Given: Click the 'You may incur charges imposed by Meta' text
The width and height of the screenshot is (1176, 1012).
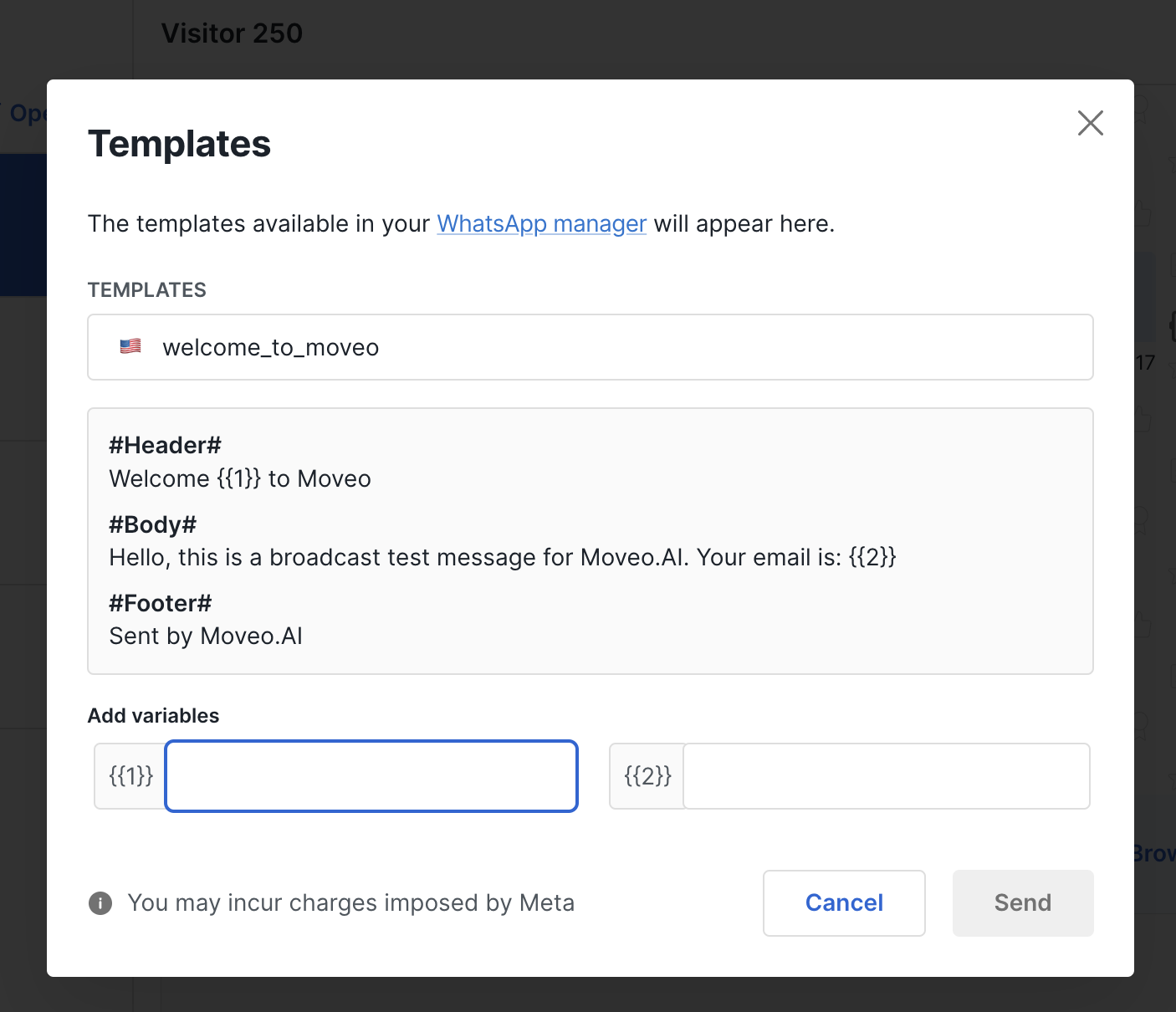Looking at the screenshot, I should pos(351,903).
